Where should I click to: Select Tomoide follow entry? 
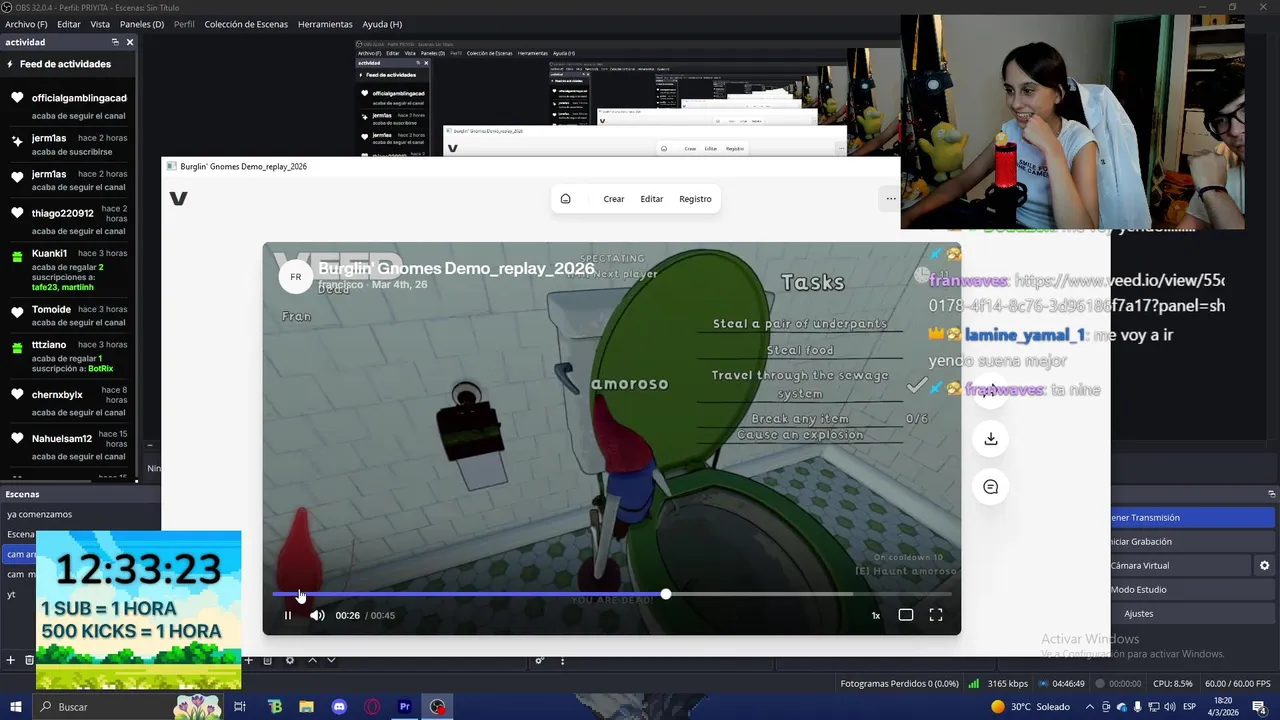(68, 315)
